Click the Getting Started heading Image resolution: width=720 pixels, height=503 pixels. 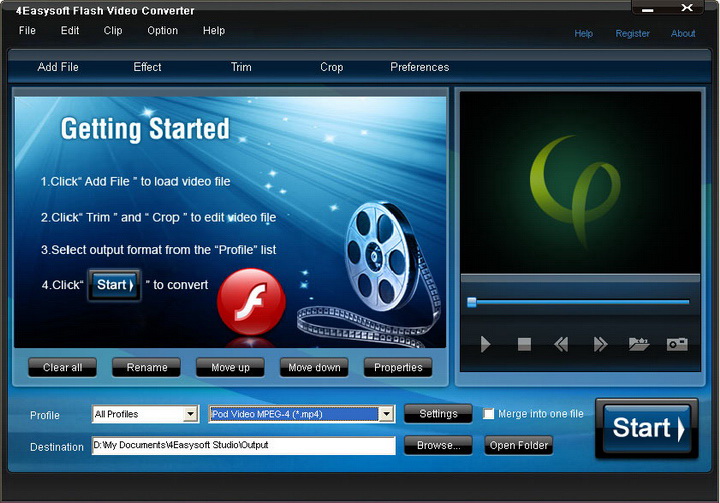click(x=145, y=129)
